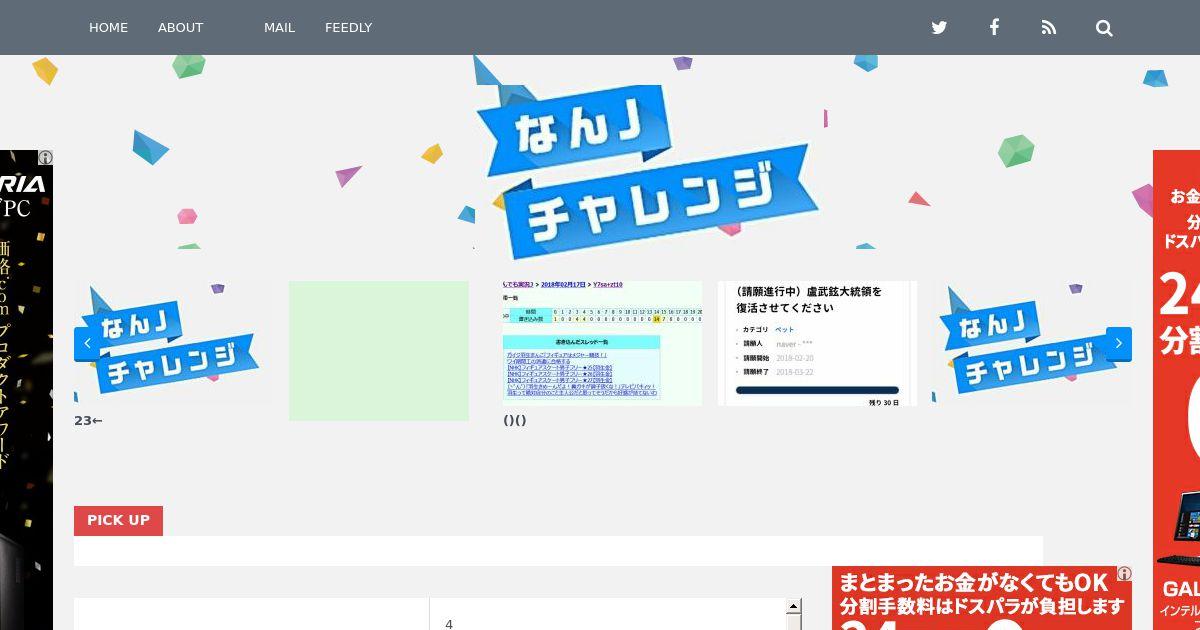
Task: Open the first carousel thumbnail captioned 23←
Action: pos(172,343)
